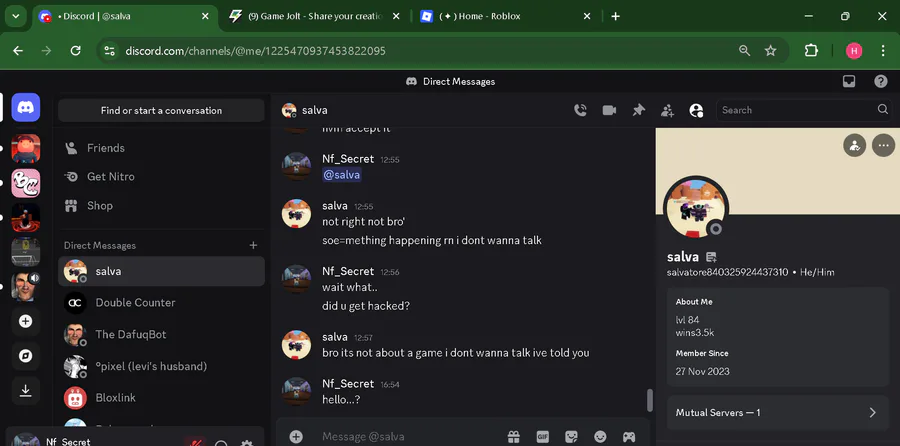Click the note icon beside salva name
This screenshot has height=446, width=900.
click(x=712, y=257)
